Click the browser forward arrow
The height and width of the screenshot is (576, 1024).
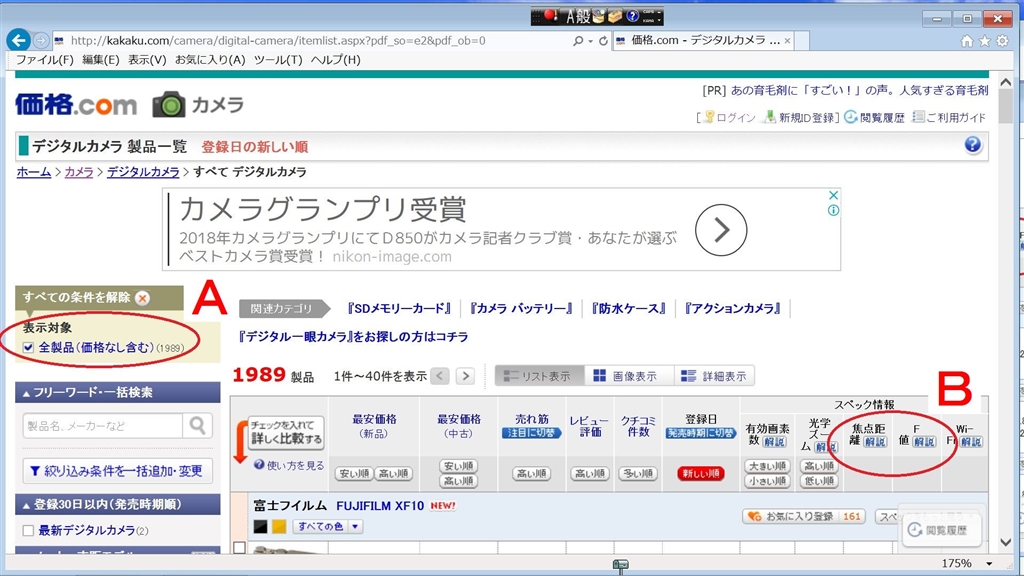coord(40,40)
